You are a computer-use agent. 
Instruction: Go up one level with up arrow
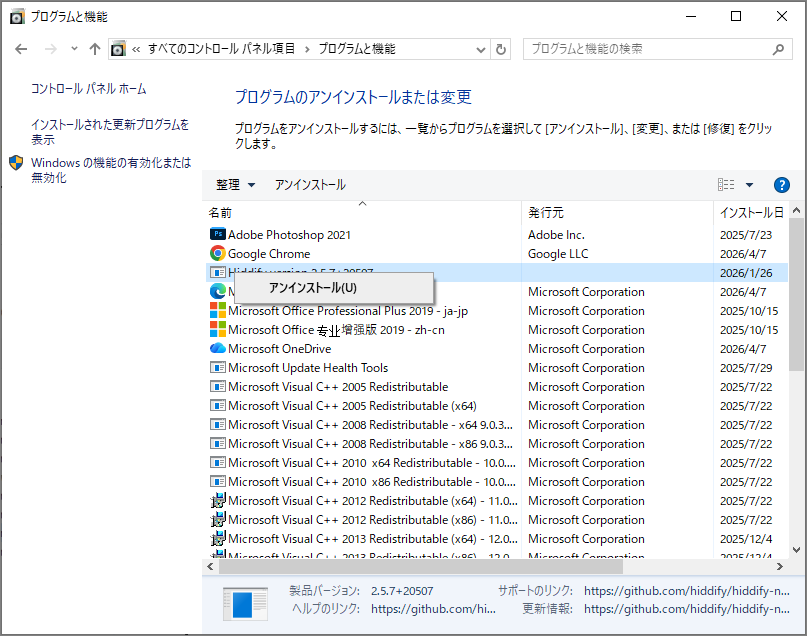(x=95, y=49)
